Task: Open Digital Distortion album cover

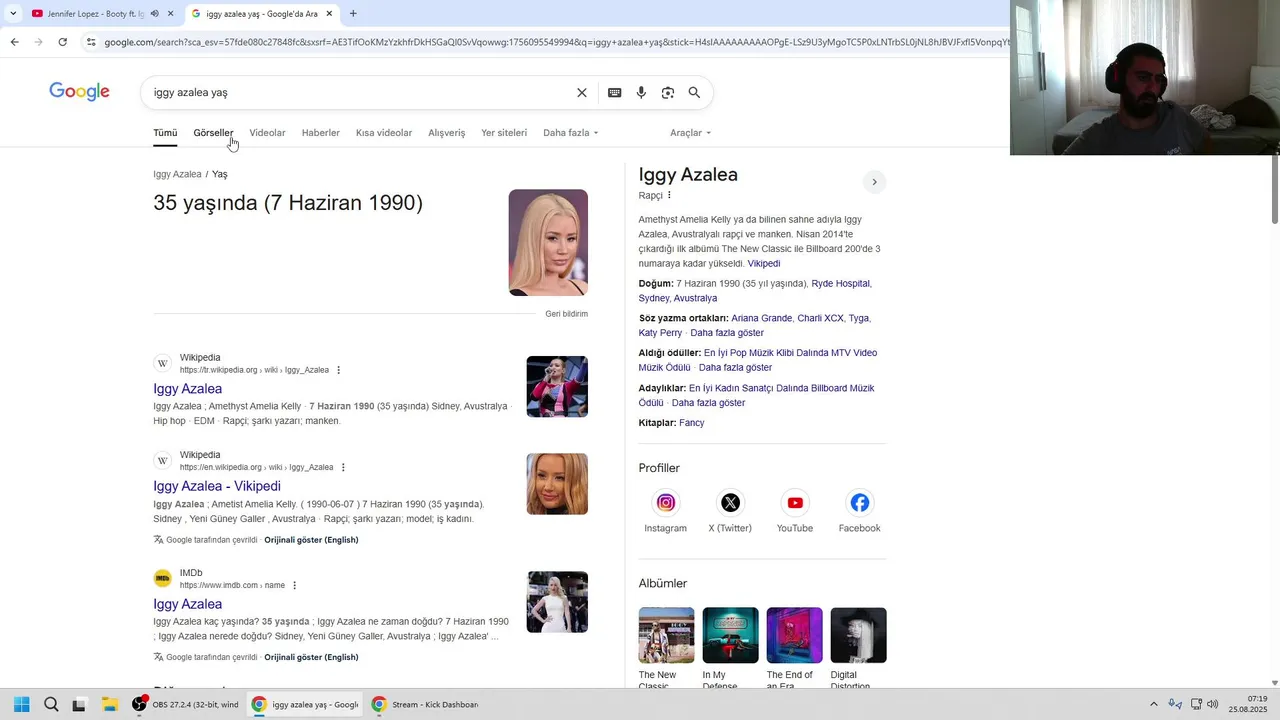Action: (x=858, y=635)
